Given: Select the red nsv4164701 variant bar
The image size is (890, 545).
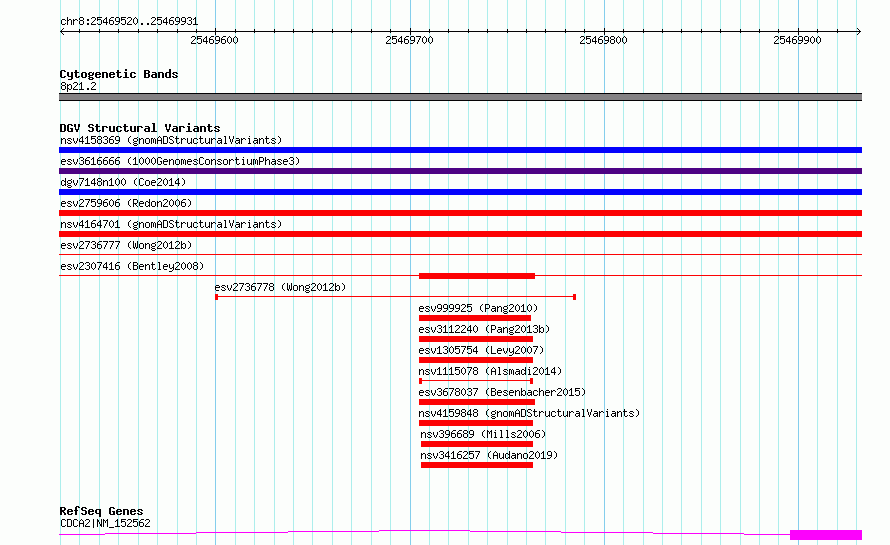Looking at the screenshot, I should [x=460, y=234].
